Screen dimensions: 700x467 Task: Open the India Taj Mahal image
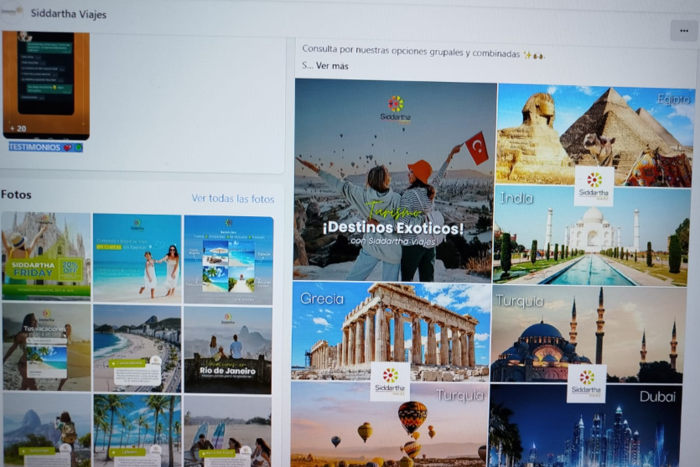(x=592, y=235)
